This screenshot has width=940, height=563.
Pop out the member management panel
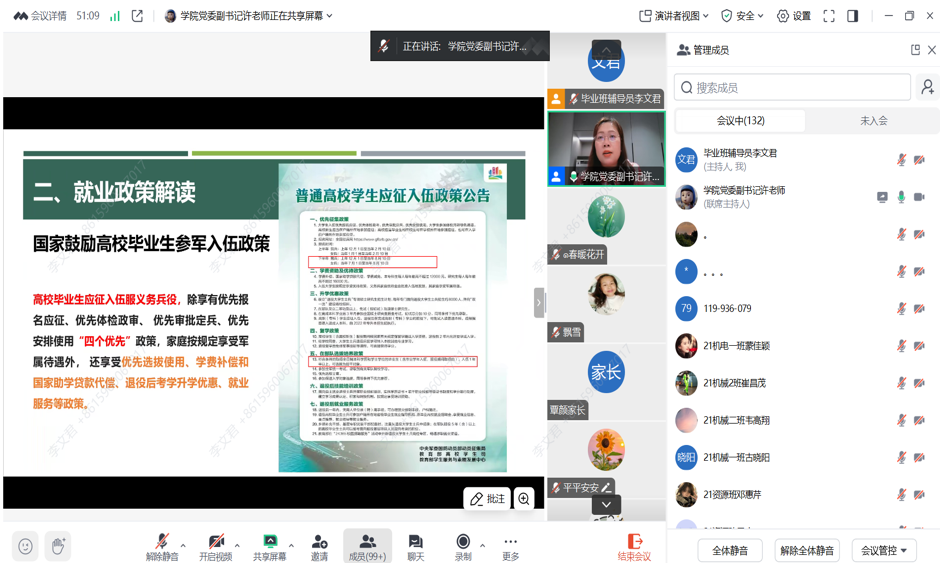click(915, 50)
